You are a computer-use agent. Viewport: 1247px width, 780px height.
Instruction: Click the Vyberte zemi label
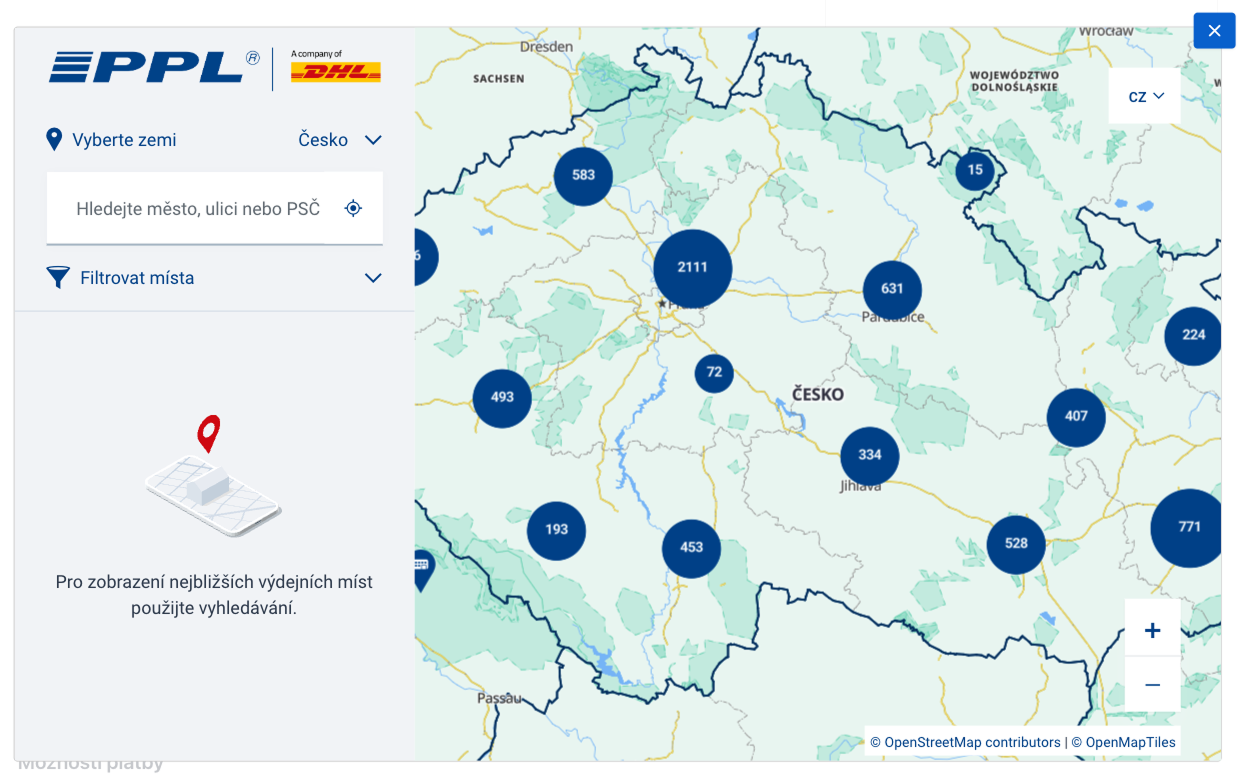[x=124, y=140]
